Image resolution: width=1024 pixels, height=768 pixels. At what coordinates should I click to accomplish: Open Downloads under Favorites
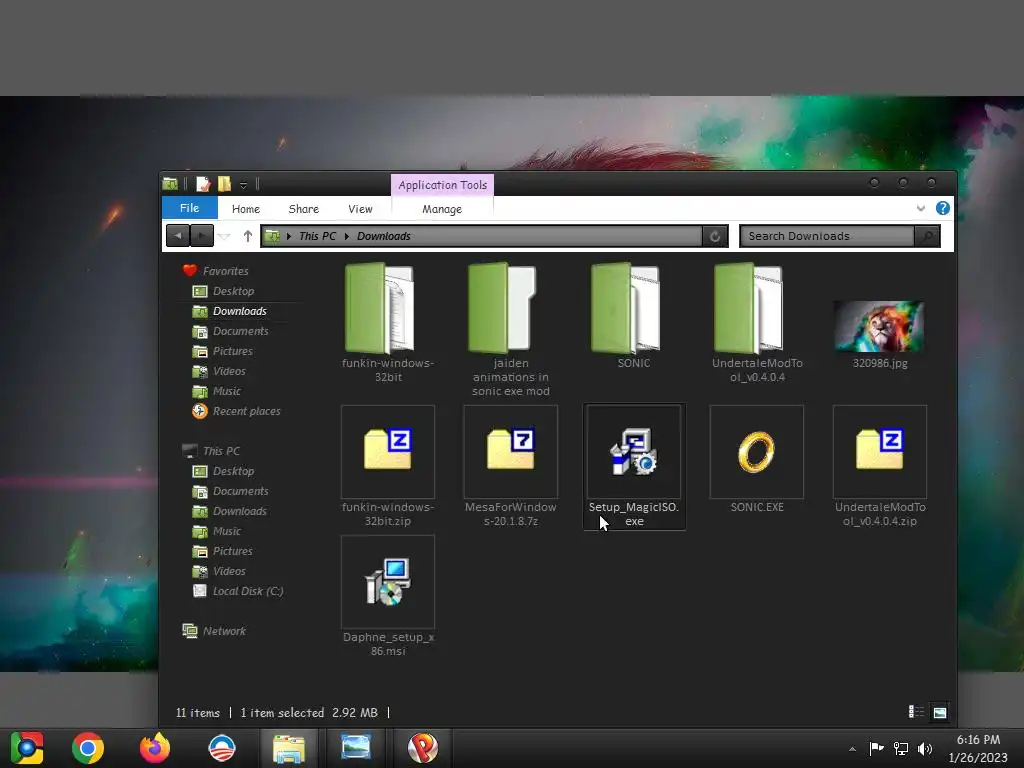(x=240, y=311)
